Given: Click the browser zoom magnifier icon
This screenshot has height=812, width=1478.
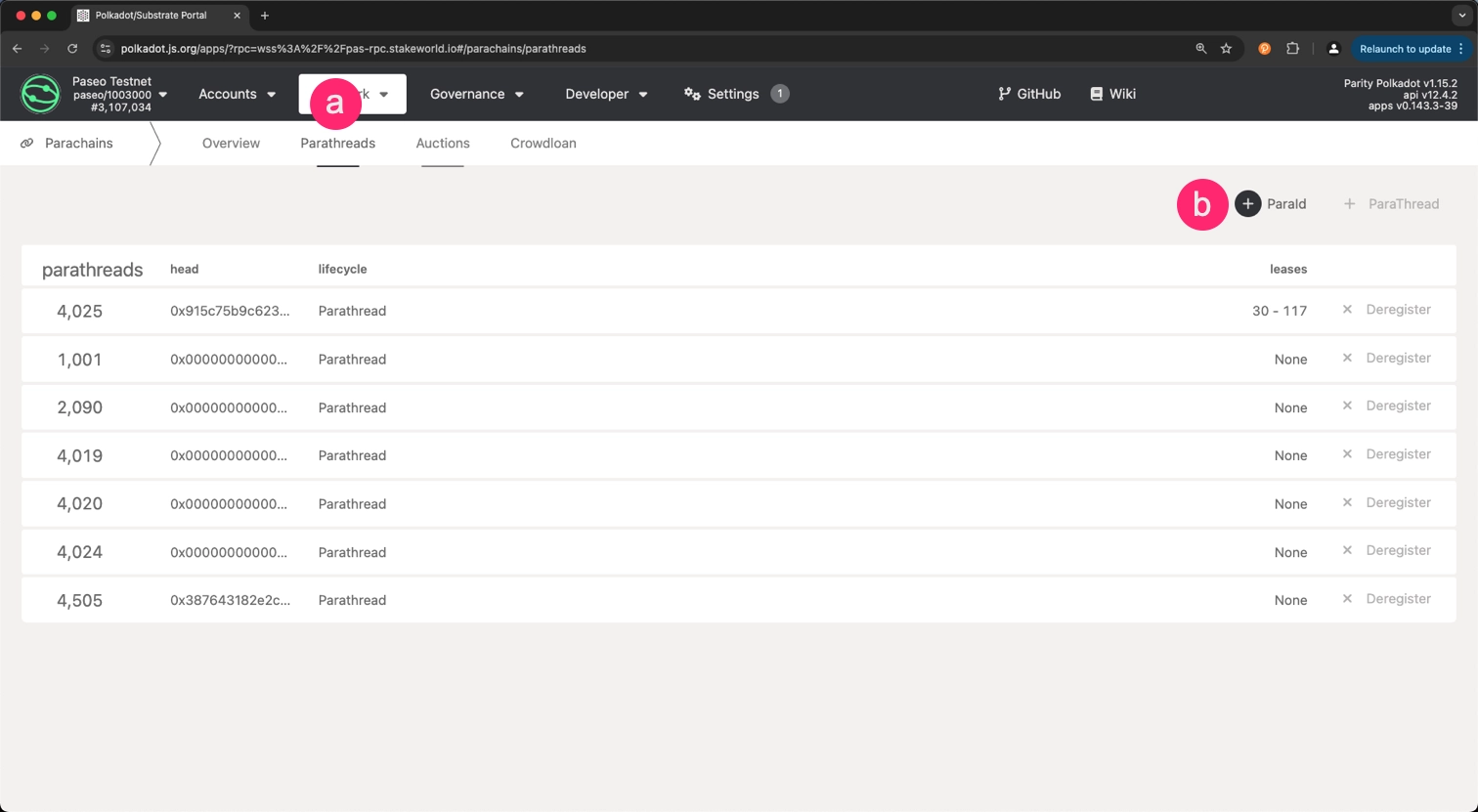Looking at the screenshot, I should coord(1200,49).
